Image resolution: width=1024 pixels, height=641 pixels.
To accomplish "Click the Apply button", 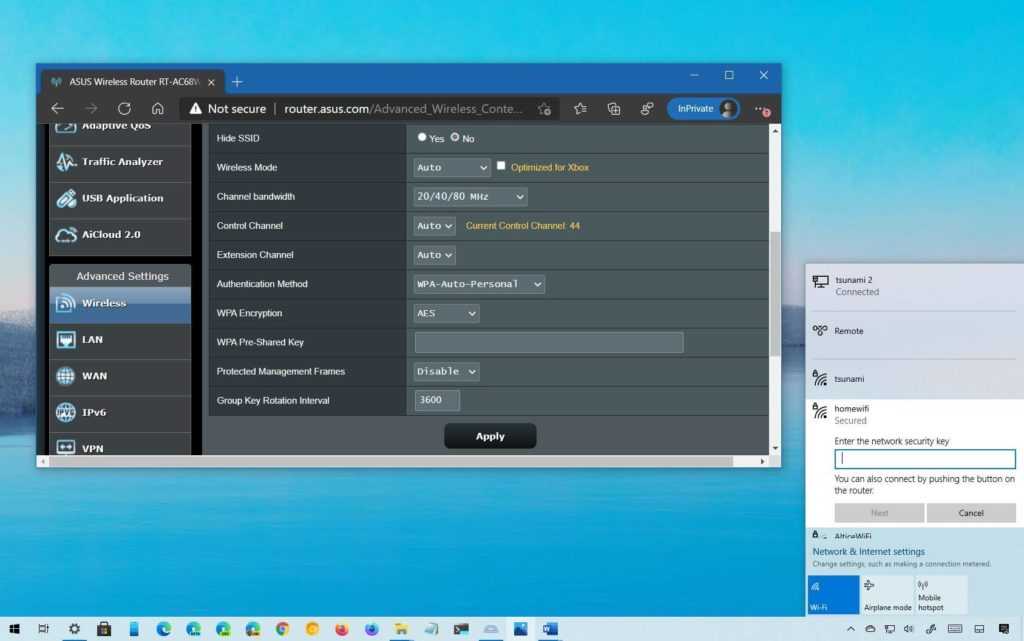I will click(490, 436).
